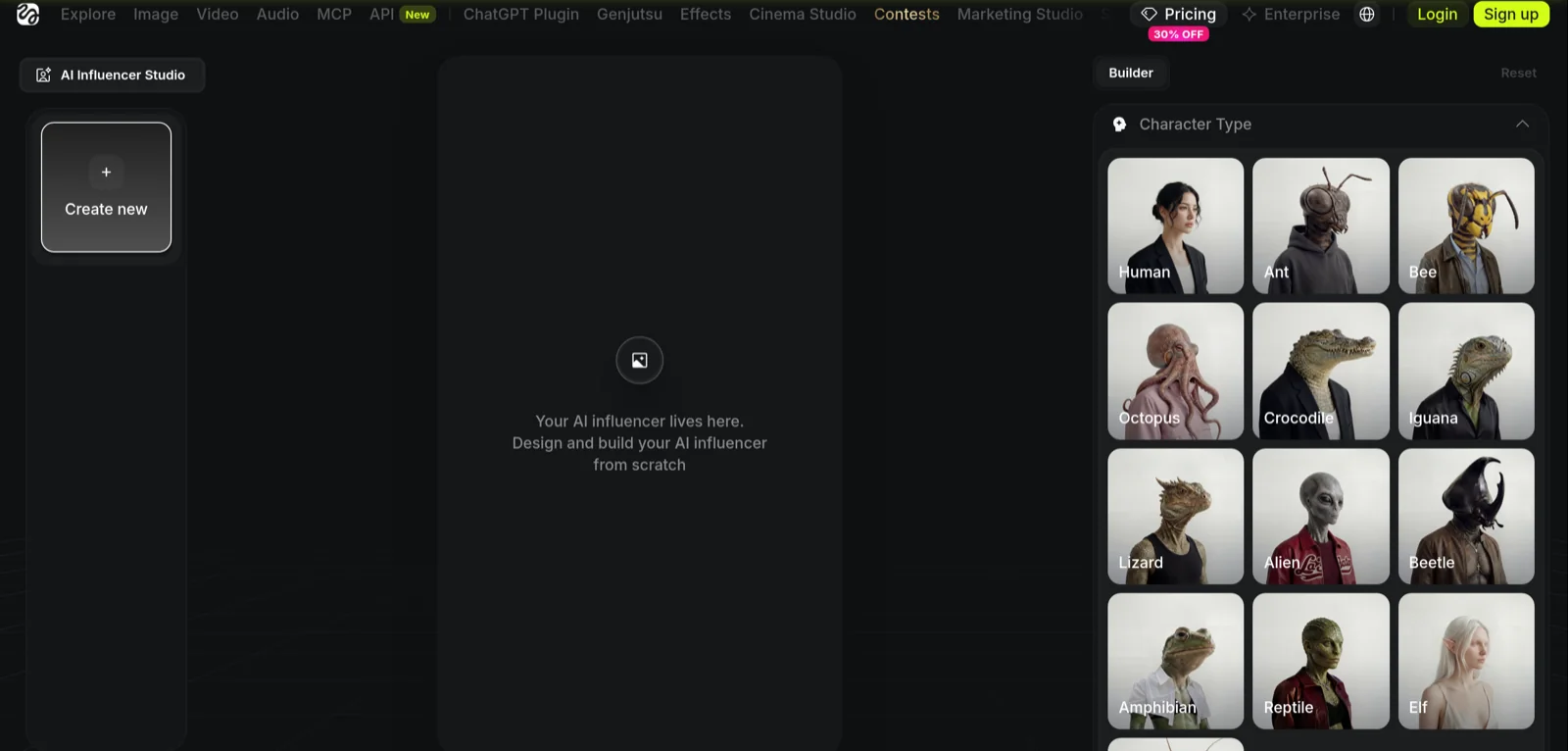Select the Ant character type
Image resolution: width=1568 pixels, height=751 pixels.
pos(1320,225)
